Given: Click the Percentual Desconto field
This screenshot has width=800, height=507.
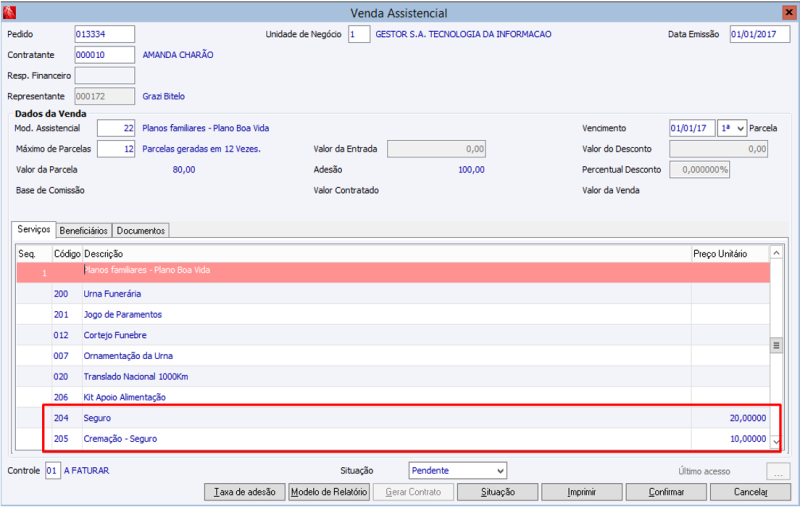Looking at the screenshot, I should point(699,169).
